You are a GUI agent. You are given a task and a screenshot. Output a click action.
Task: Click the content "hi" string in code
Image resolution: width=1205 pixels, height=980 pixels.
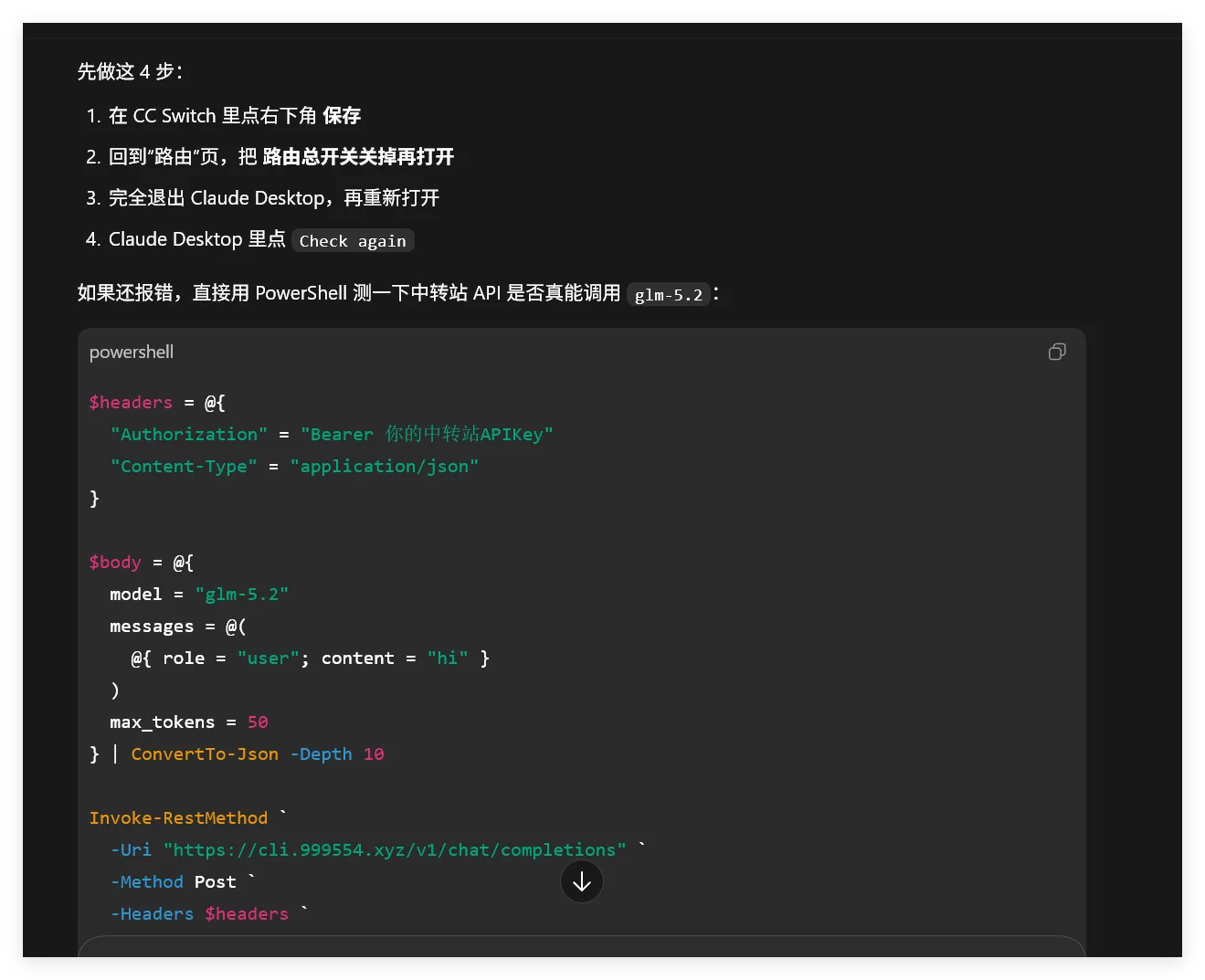pyautogui.click(x=448, y=658)
